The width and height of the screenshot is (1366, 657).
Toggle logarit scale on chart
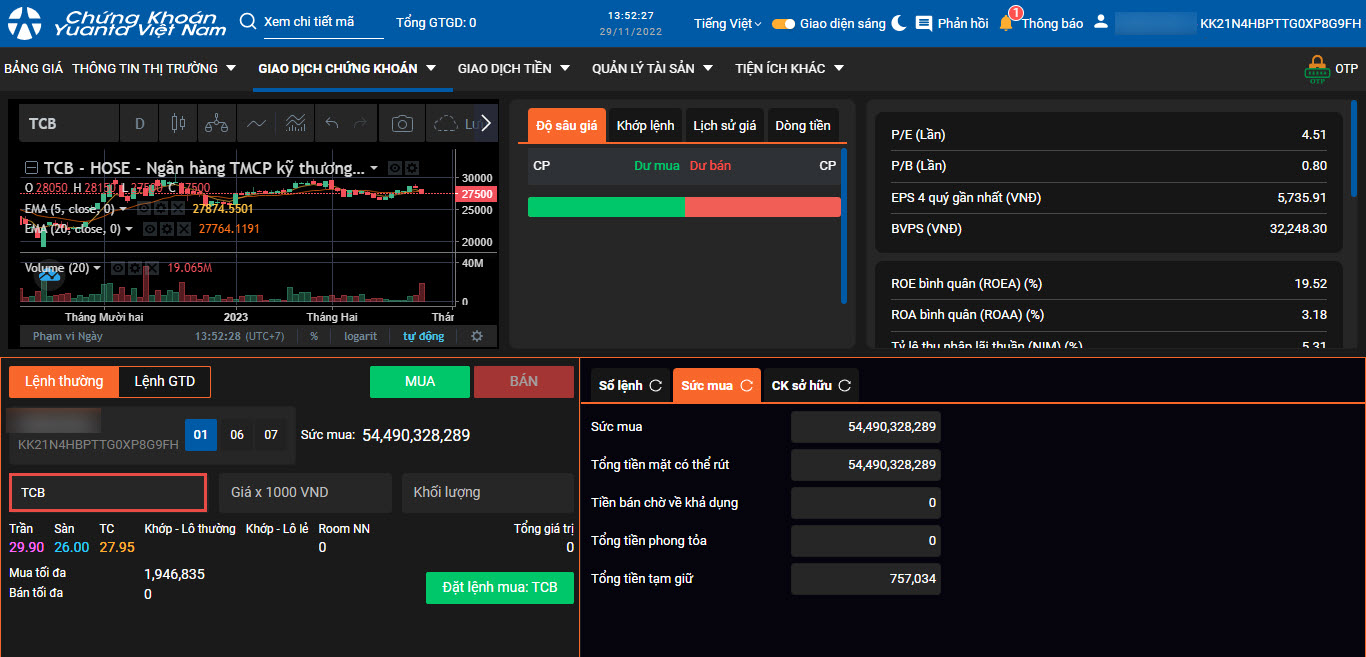360,336
